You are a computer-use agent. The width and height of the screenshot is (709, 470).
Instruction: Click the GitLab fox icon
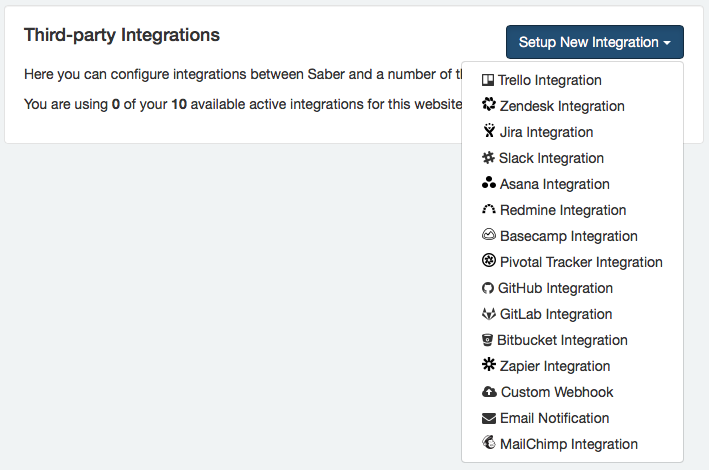488,314
